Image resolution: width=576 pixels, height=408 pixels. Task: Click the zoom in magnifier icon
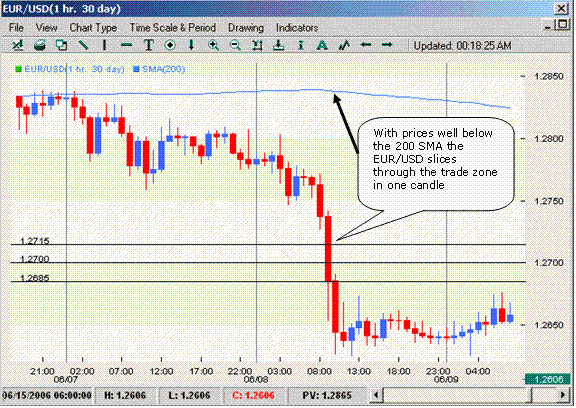(213, 45)
